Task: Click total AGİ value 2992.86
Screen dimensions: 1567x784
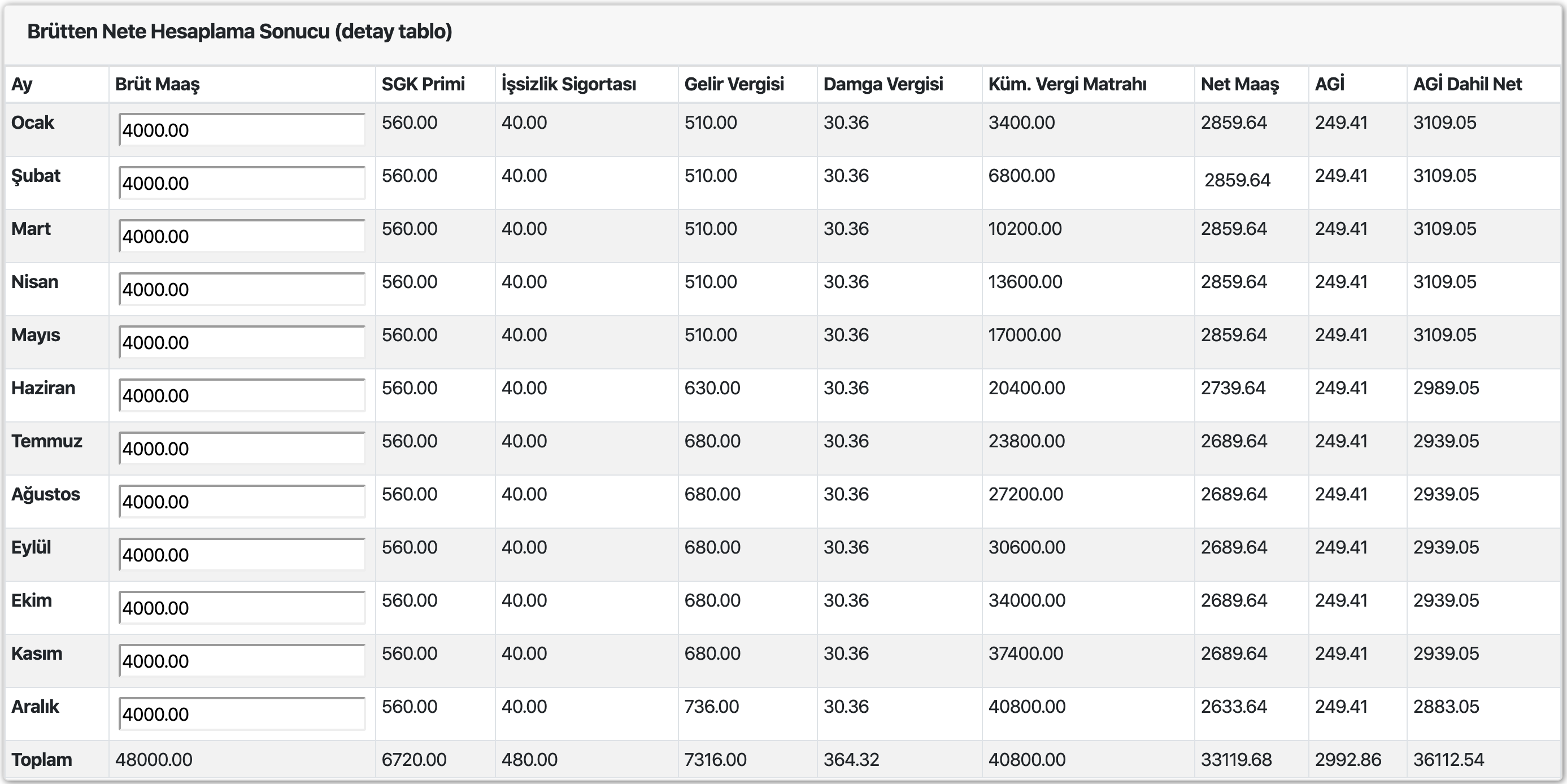Action: 1348,760
